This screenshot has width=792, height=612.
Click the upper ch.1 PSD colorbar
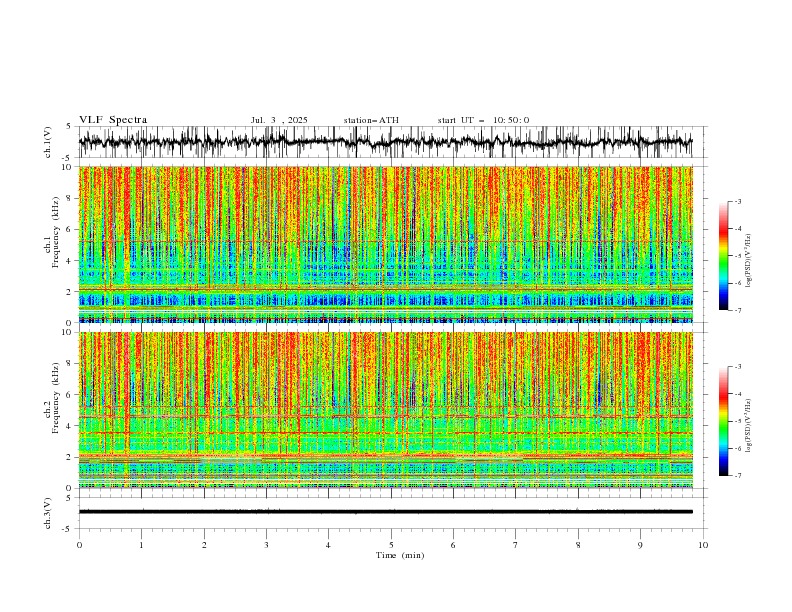(723, 256)
